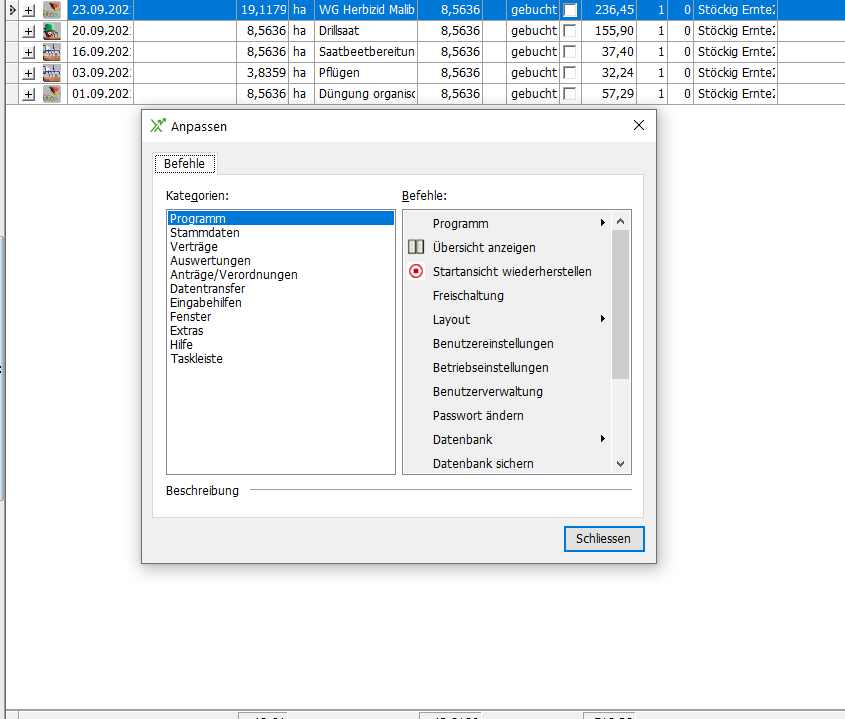Screen dimensions: 845x719
Task: Click the Benutzerverwaltung command
Action: (x=487, y=391)
